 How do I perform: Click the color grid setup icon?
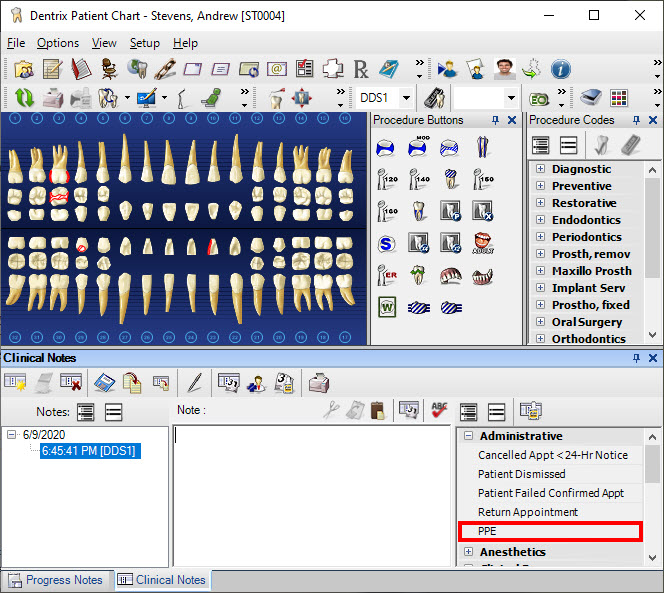[619, 98]
